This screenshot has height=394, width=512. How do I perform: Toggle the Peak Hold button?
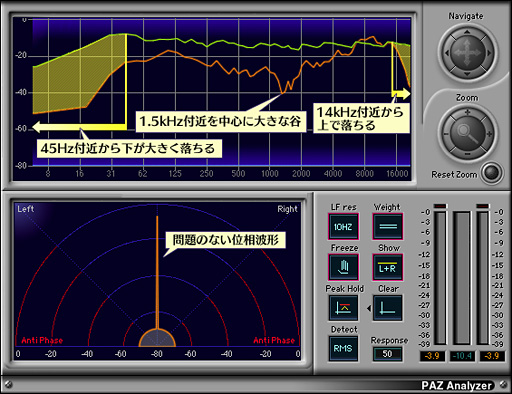coord(343,308)
